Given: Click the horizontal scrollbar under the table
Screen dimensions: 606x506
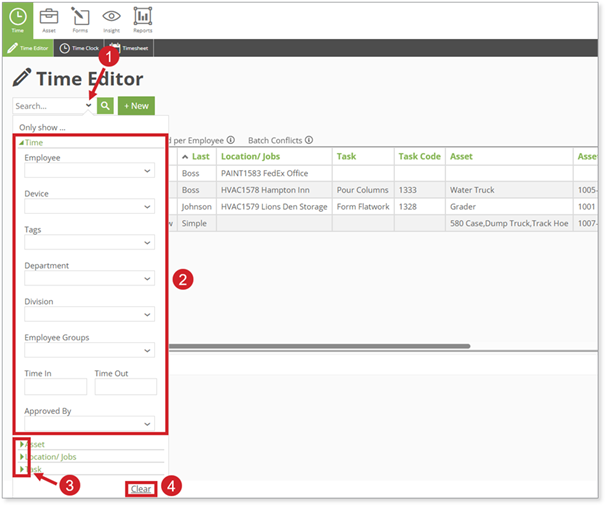Looking at the screenshot, I should tap(320, 346).
